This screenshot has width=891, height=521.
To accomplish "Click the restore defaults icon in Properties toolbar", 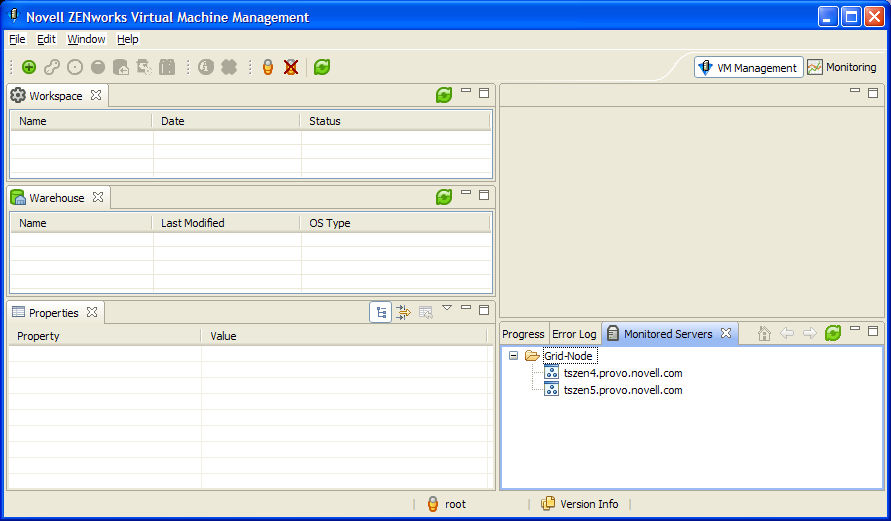I will tap(426, 312).
